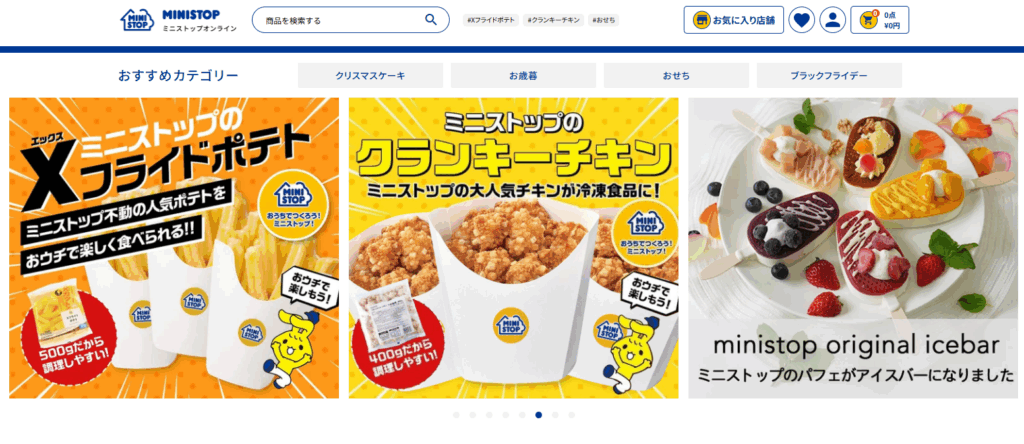Open the ministop original icebar banner
The image size is (1024, 444).
pyautogui.click(x=853, y=247)
